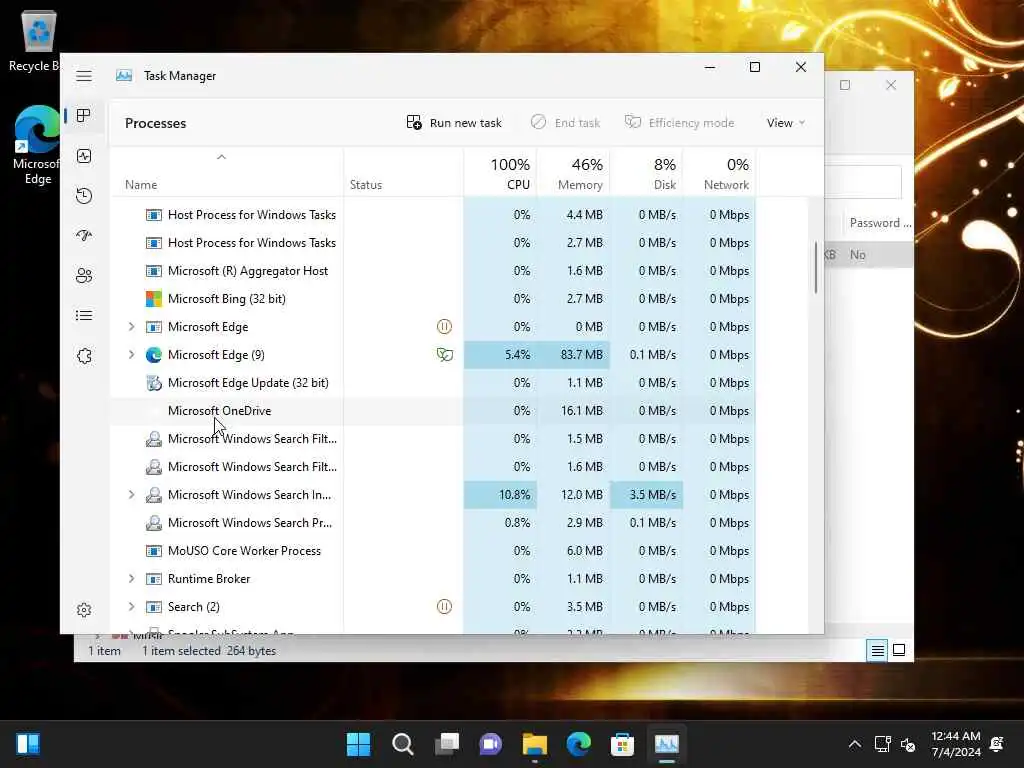Show hidden system tray icons chevron
The height and width of the screenshot is (768, 1024).
click(854, 744)
